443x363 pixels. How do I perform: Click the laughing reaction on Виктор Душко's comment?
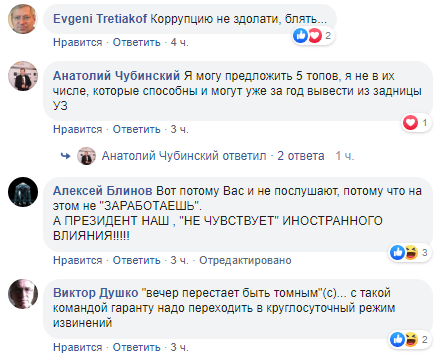click(411, 340)
